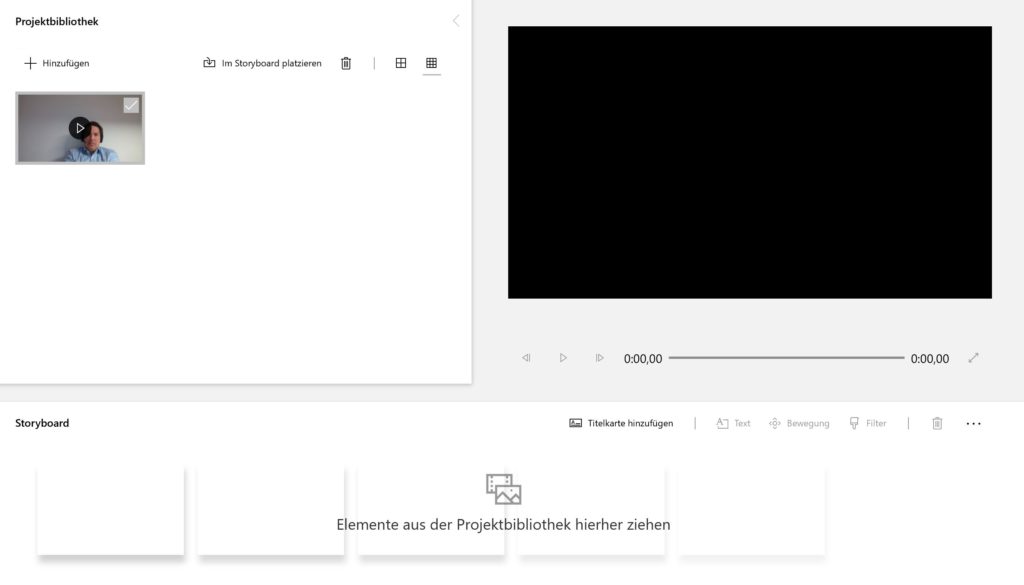Open the Bewegung motion tool
Screen dimensions: 1024x585
pyautogui.click(x=799, y=423)
